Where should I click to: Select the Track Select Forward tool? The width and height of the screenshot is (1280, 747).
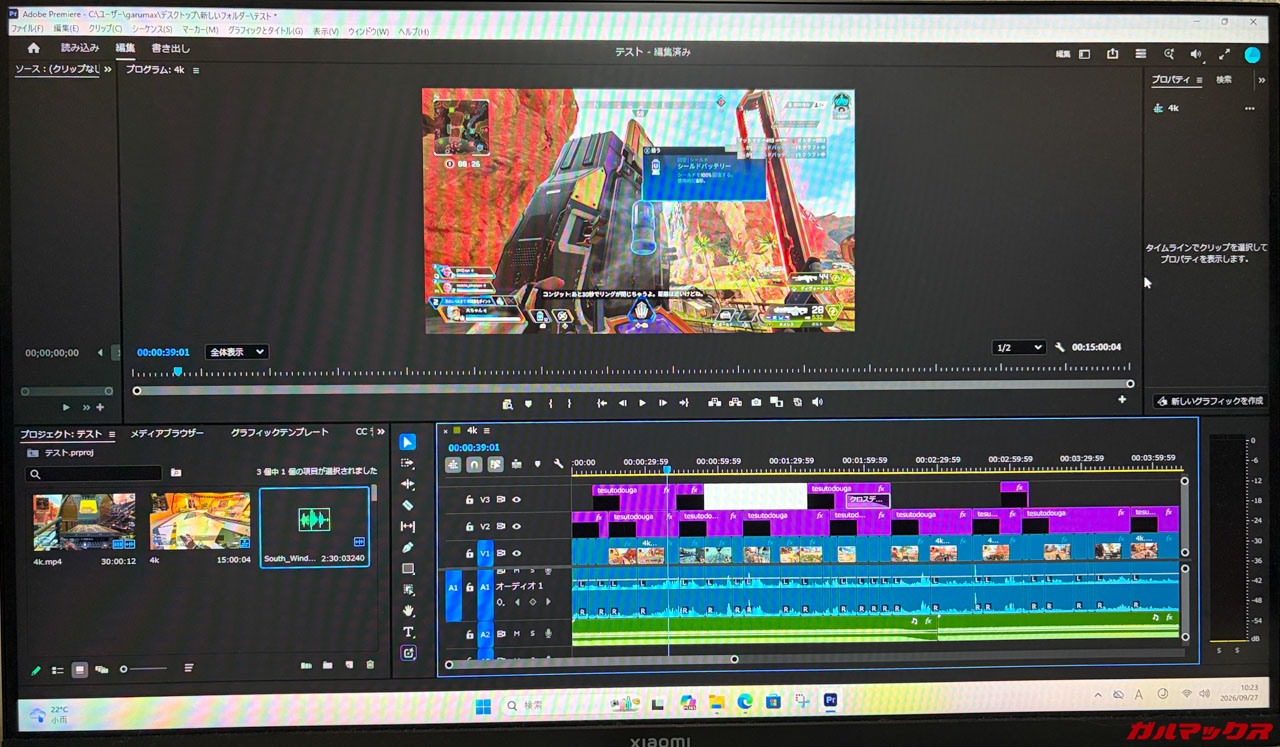(408, 463)
